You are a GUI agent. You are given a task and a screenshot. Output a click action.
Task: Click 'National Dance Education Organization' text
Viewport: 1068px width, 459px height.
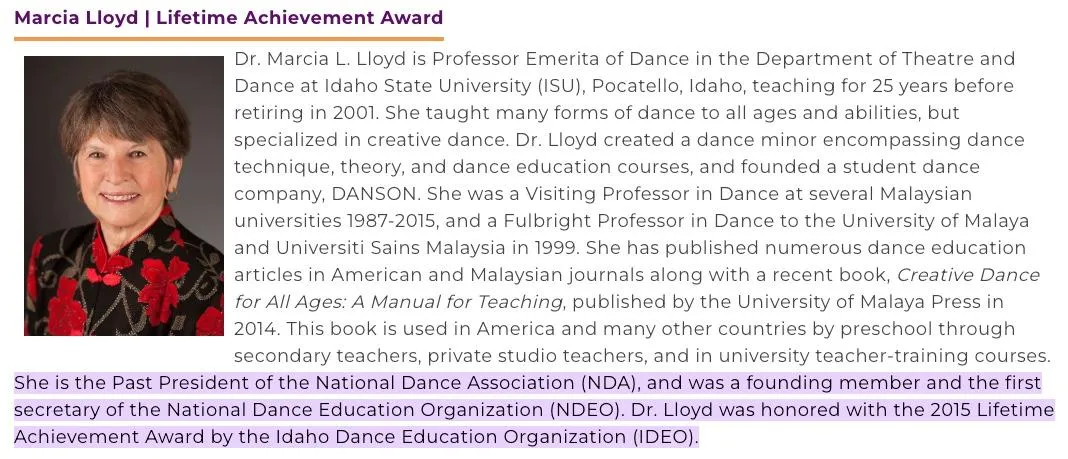coord(356,411)
